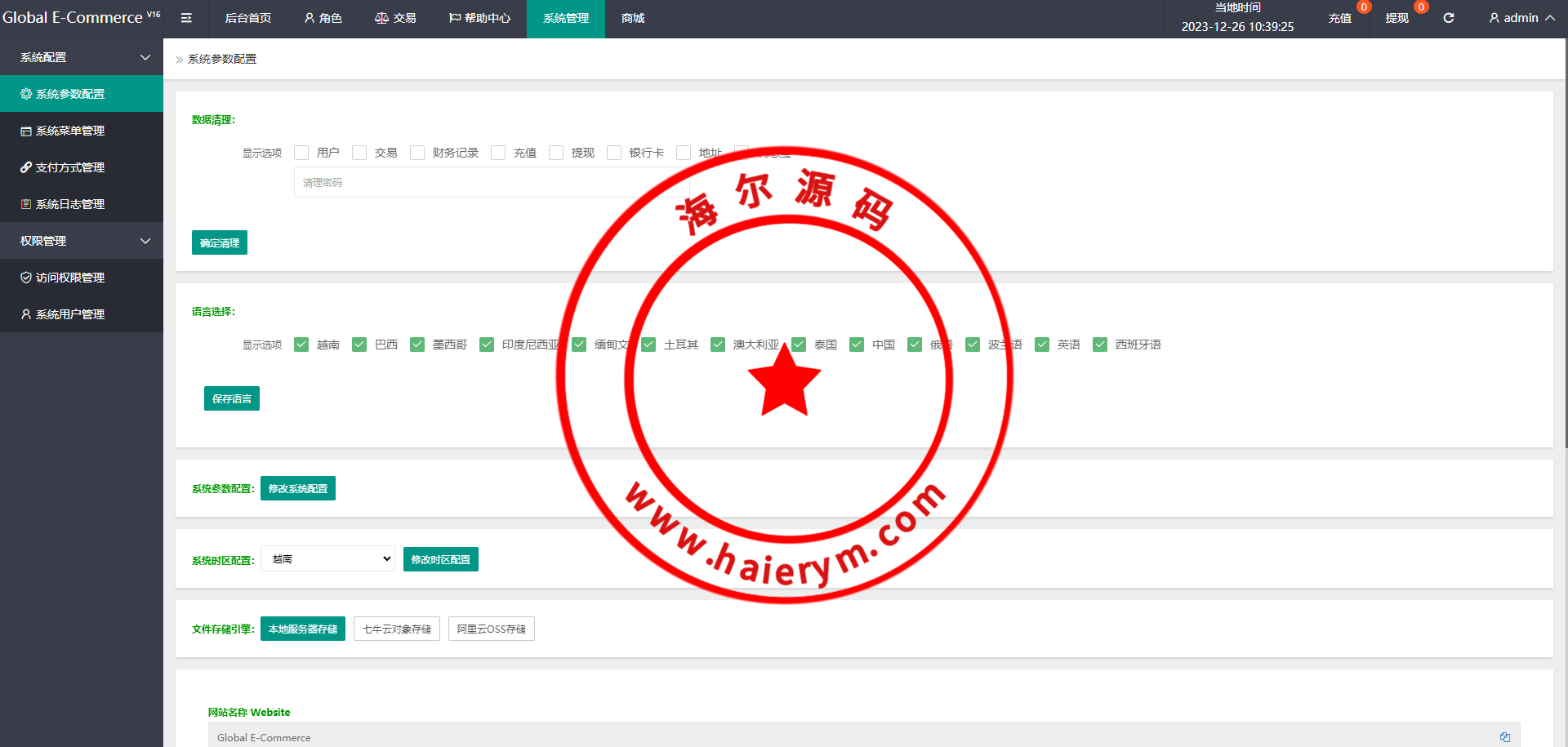Toggle the 西班牙语 language checkbox
The width and height of the screenshot is (1568, 747).
(x=1100, y=345)
